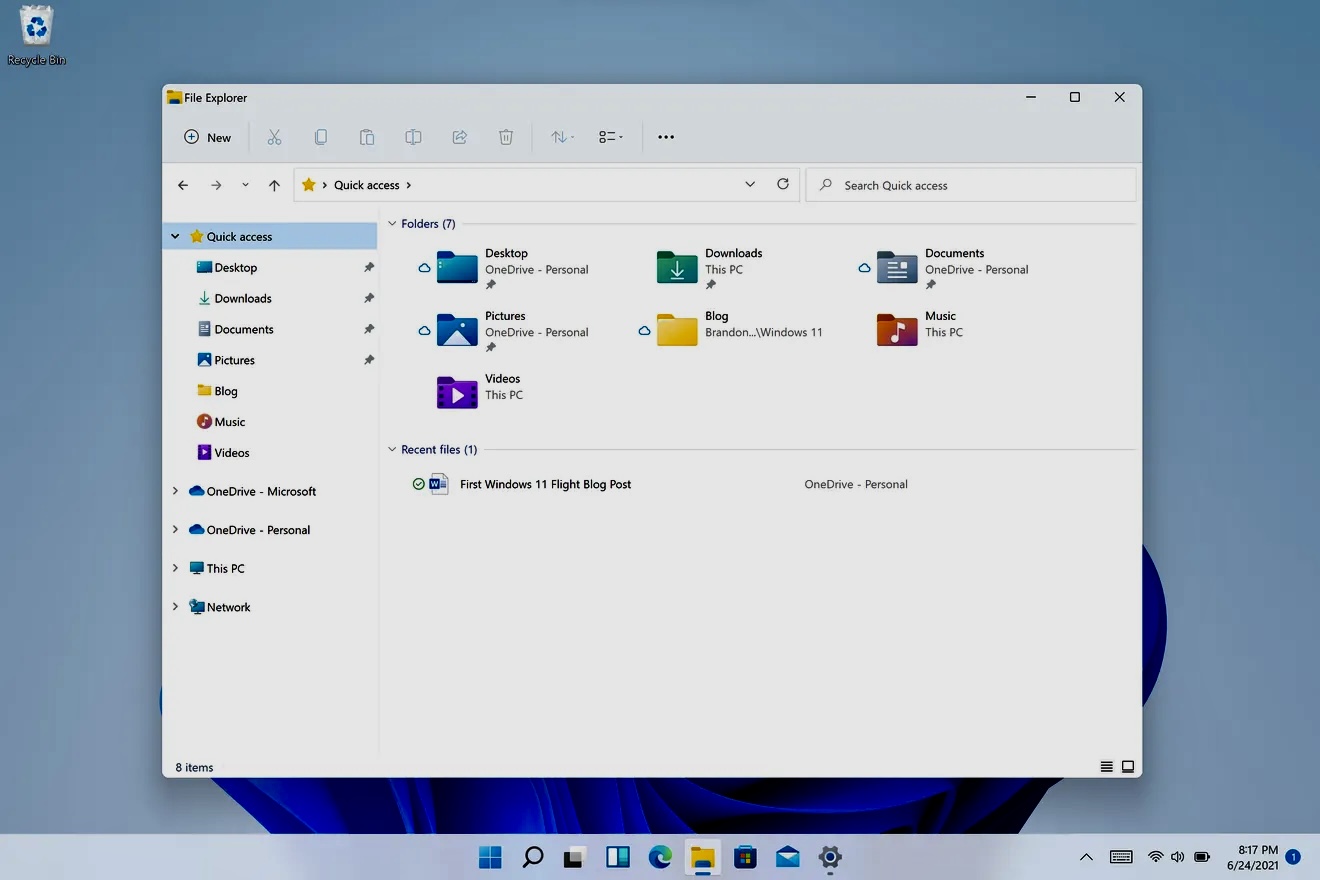Screen dimensions: 1320x880
Task: Select the Blog folder icon
Action: click(x=677, y=330)
